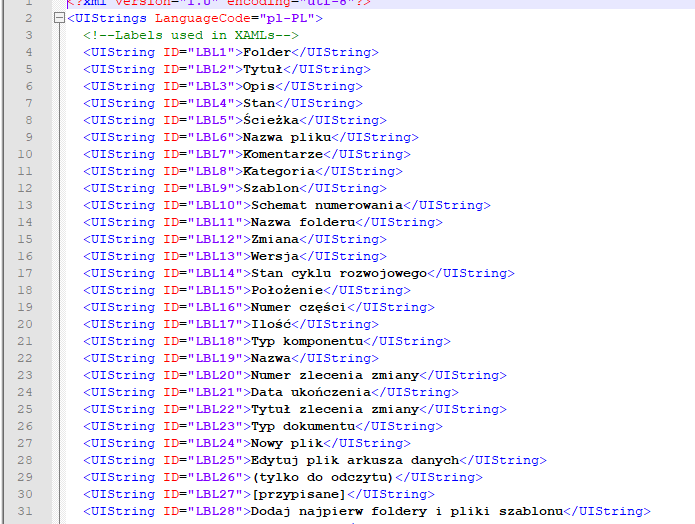The width and height of the screenshot is (695, 524).
Task: Click "Dodaj najpierw foldery i pliki szablonu" text
Action: coord(407,511)
